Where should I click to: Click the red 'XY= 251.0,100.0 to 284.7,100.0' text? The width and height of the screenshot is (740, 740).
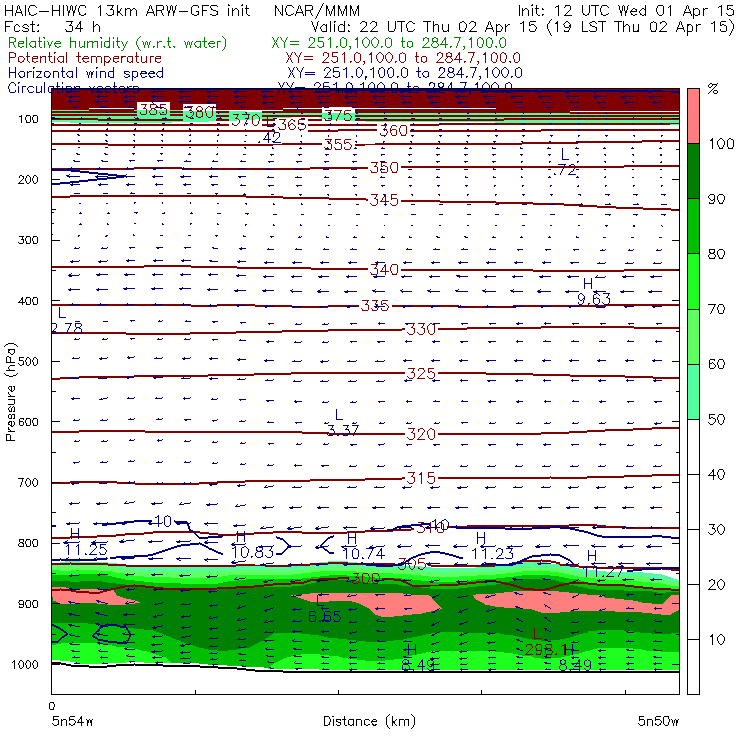click(x=403, y=58)
